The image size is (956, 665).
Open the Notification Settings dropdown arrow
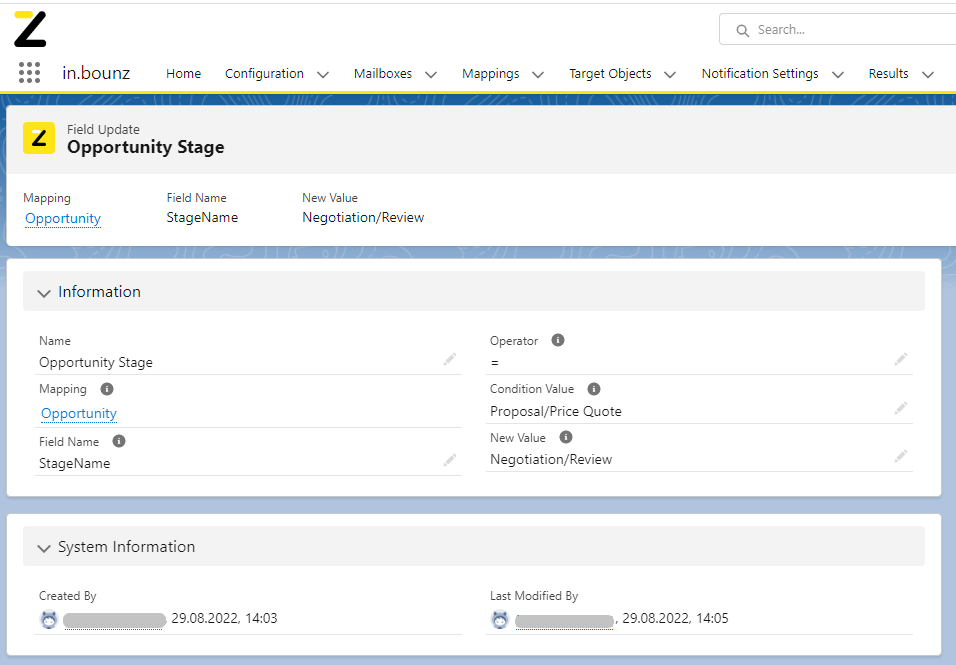coord(838,74)
